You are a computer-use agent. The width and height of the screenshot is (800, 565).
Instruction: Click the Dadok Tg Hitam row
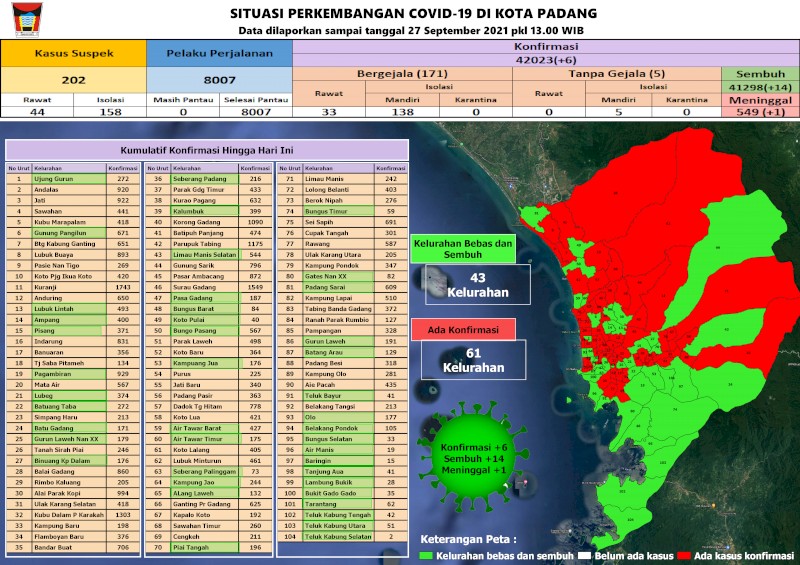tap(209, 406)
